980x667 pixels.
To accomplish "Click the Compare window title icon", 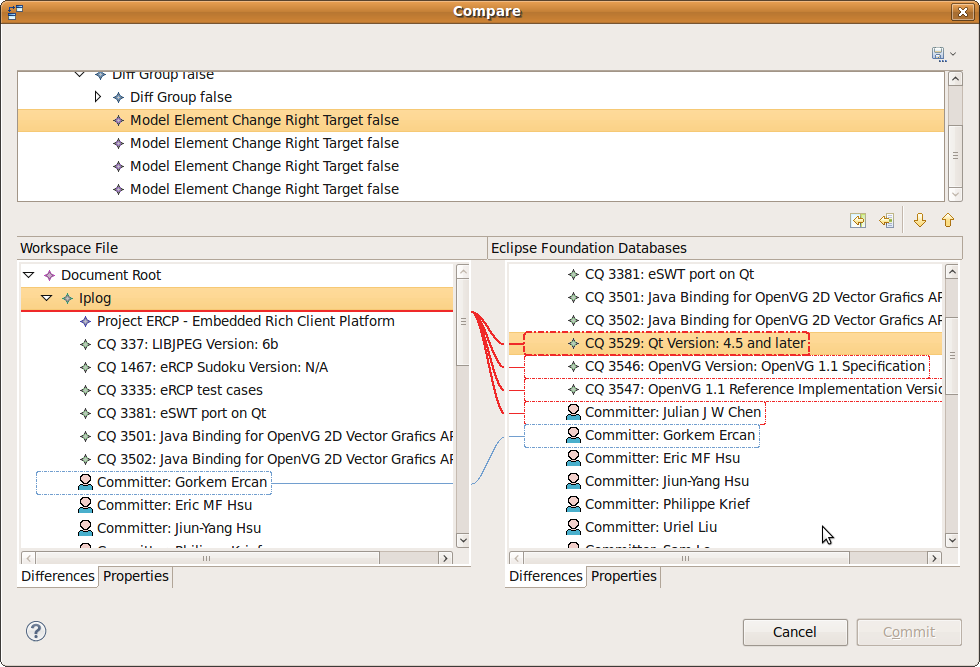I will (16, 11).
